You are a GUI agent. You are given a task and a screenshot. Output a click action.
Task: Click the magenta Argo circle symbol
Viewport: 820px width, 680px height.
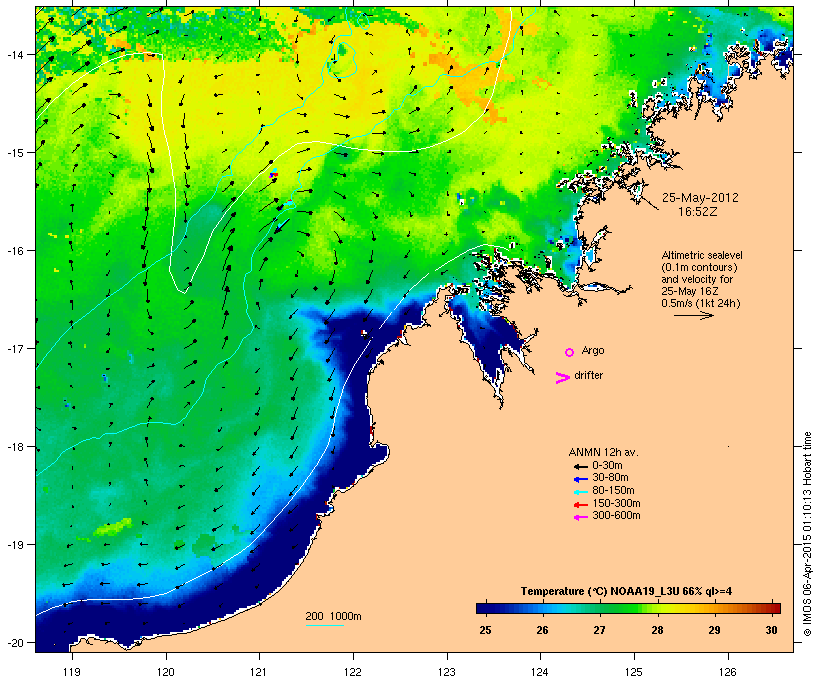pos(570,352)
